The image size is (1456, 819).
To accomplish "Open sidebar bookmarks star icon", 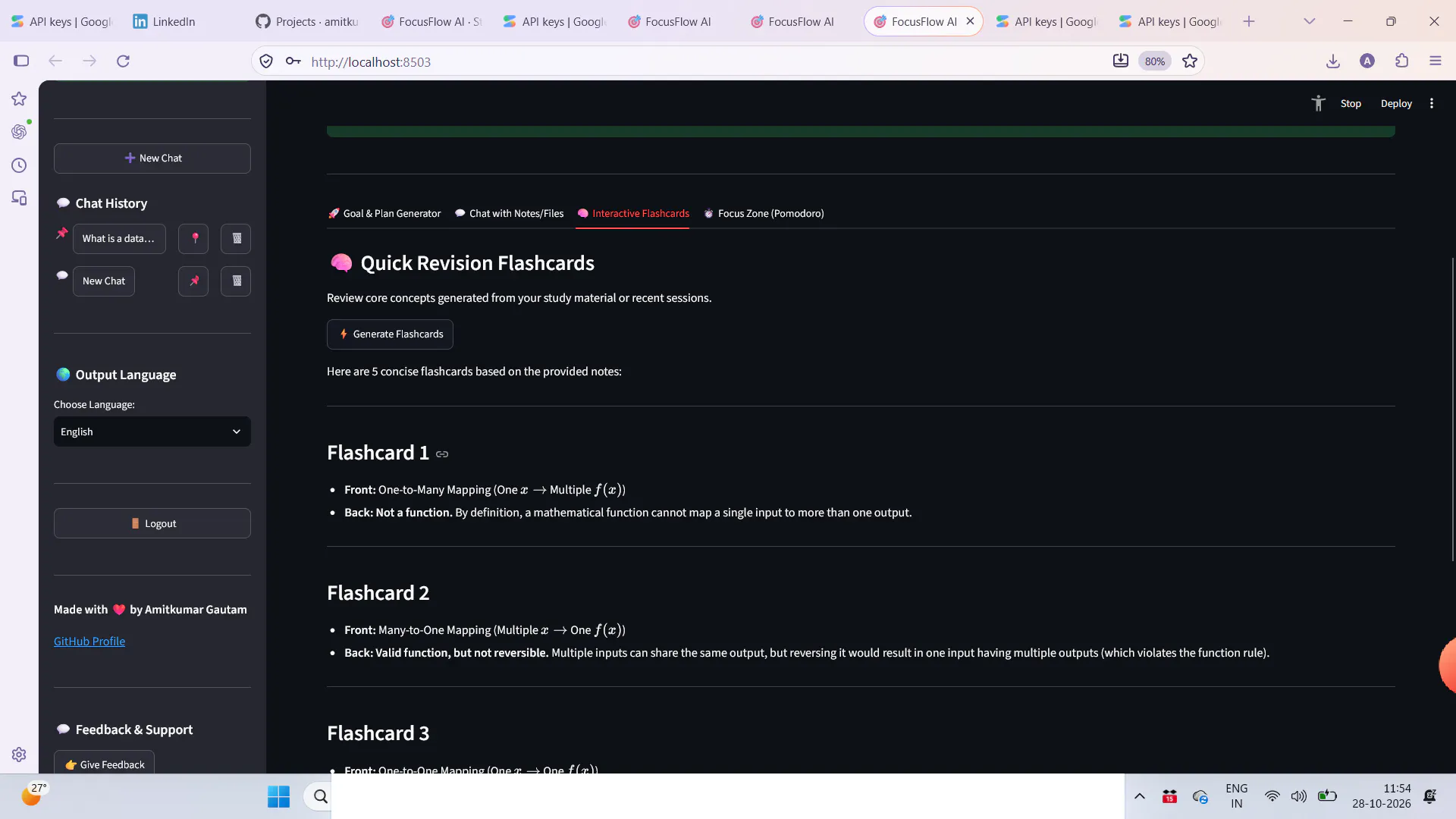I will coord(19,99).
